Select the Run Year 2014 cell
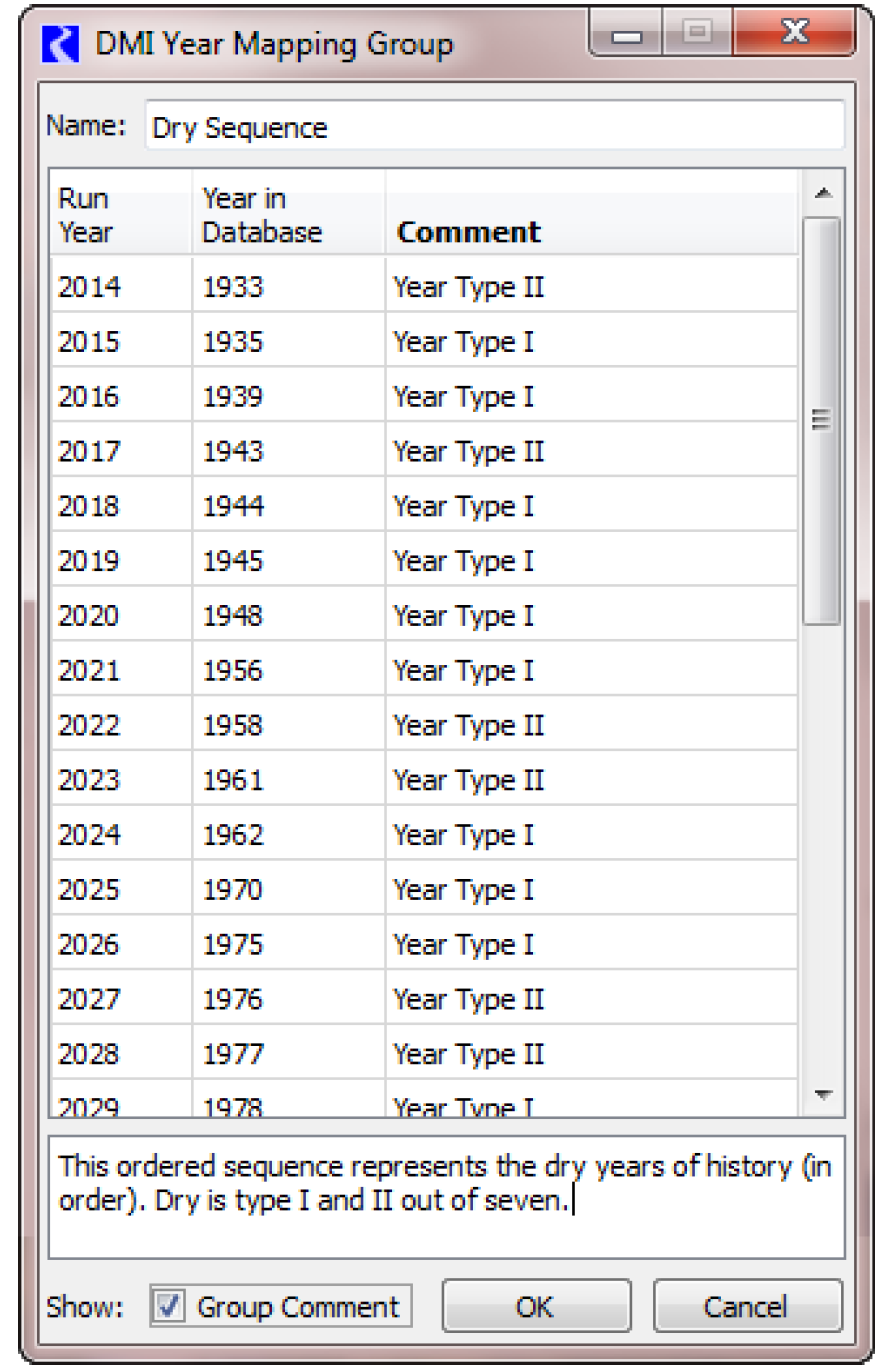 pyautogui.click(x=120, y=288)
